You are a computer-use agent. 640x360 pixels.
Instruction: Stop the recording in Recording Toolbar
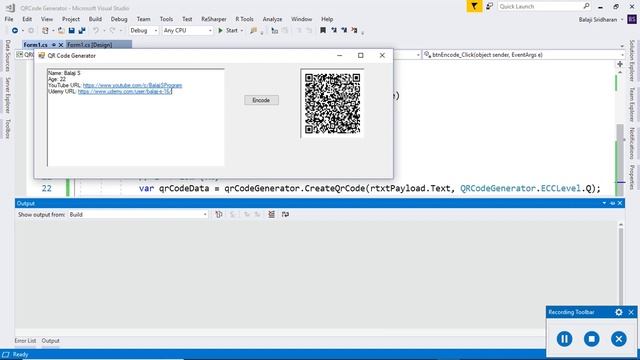tap(591, 339)
